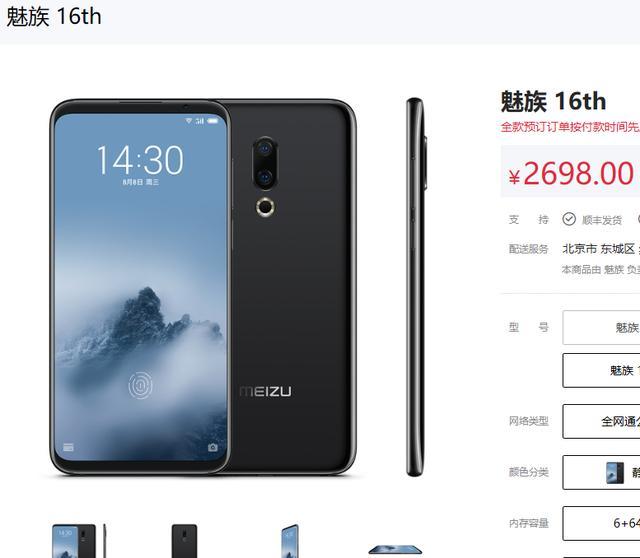This screenshot has height=558, width=640.
Task: Click the 魅族 seller link in delivery note
Action: pyautogui.click(x=614, y=270)
